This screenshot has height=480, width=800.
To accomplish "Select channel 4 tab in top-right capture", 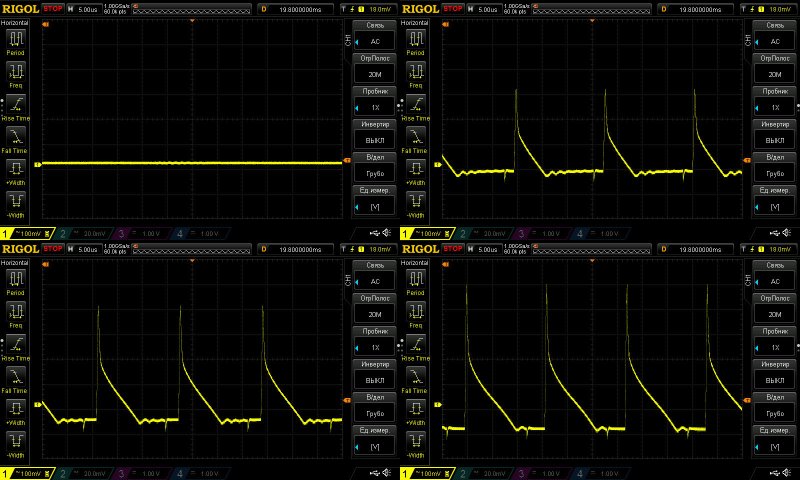I will click(x=600, y=234).
